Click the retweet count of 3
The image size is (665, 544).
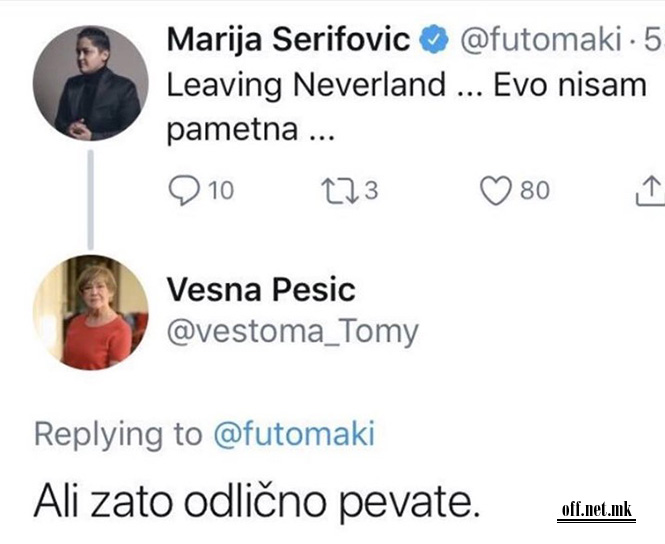pos(371,190)
